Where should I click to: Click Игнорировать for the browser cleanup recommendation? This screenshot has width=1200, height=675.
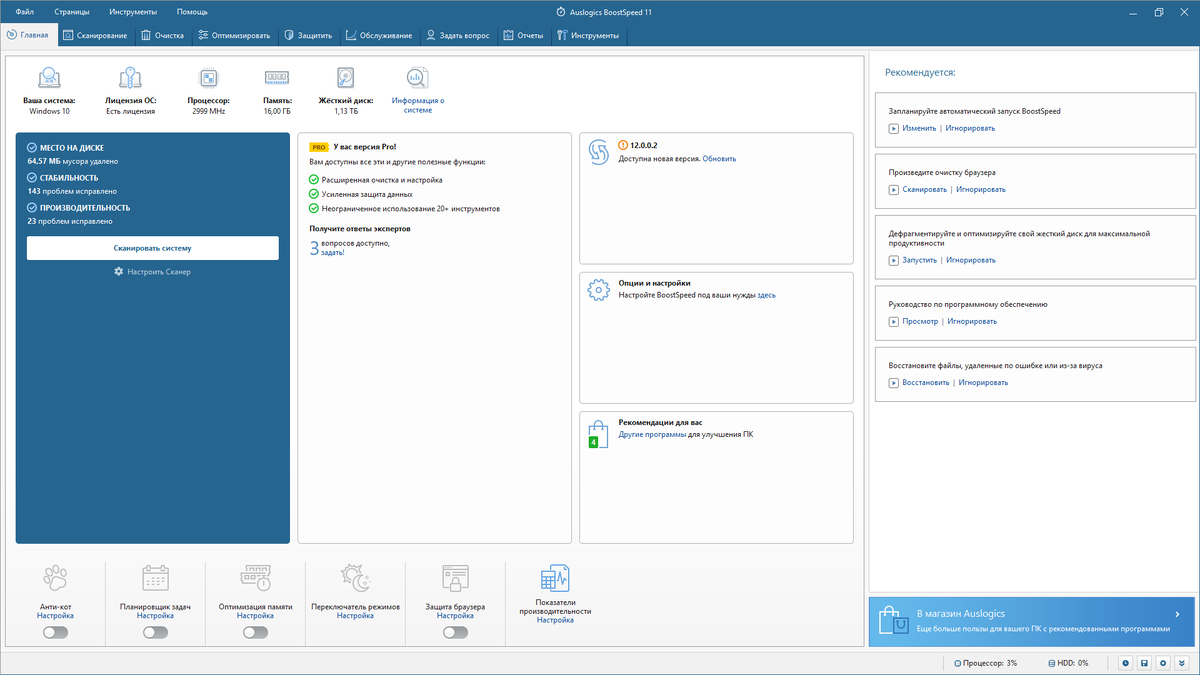pos(981,189)
